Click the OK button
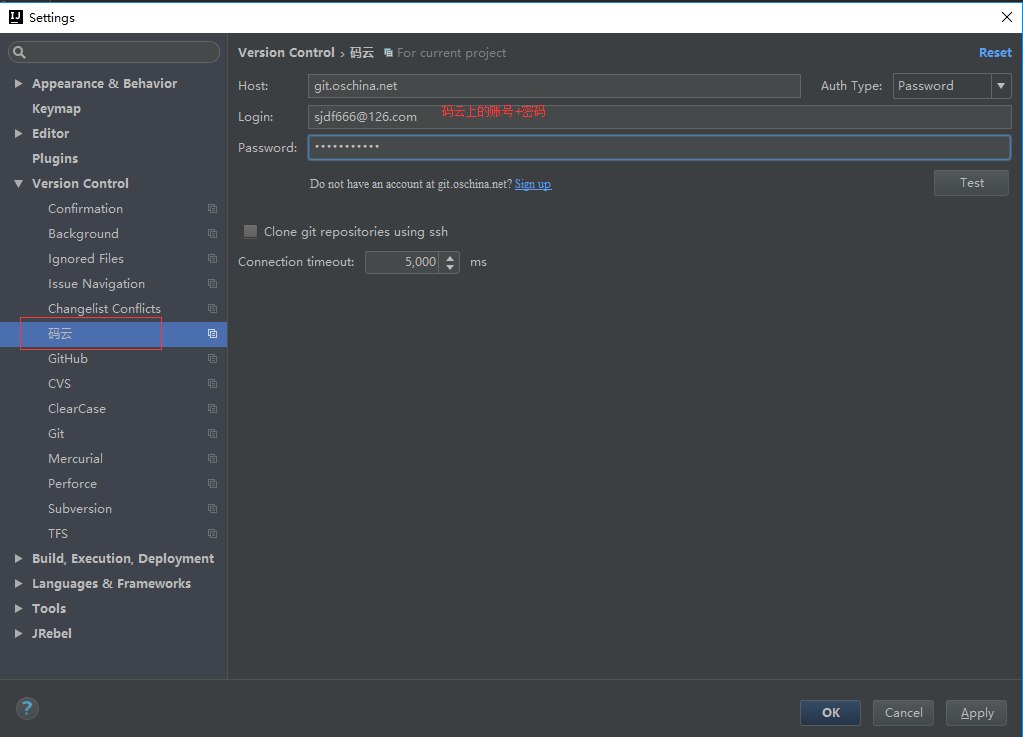 (831, 712)
